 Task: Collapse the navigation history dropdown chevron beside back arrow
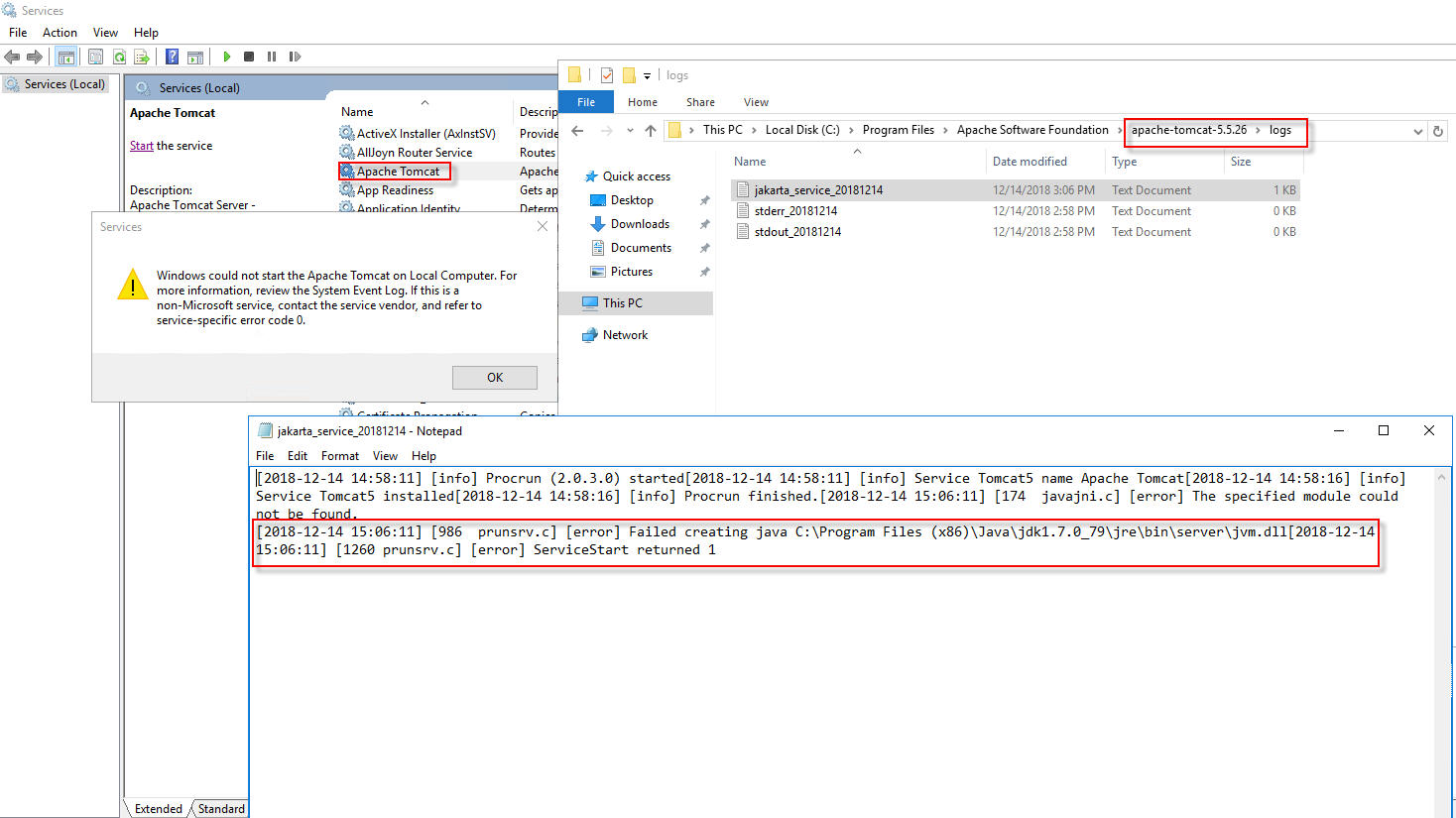pos(630,129)
